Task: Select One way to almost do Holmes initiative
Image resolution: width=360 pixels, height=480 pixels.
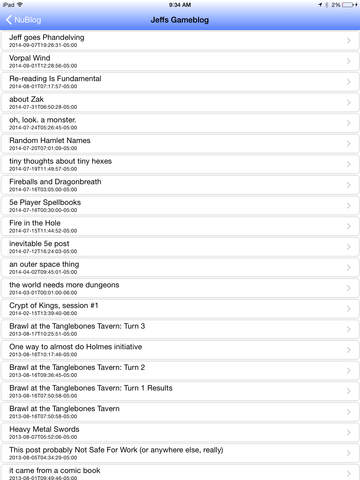Action: pyautogui.click(x=180, y=351)
